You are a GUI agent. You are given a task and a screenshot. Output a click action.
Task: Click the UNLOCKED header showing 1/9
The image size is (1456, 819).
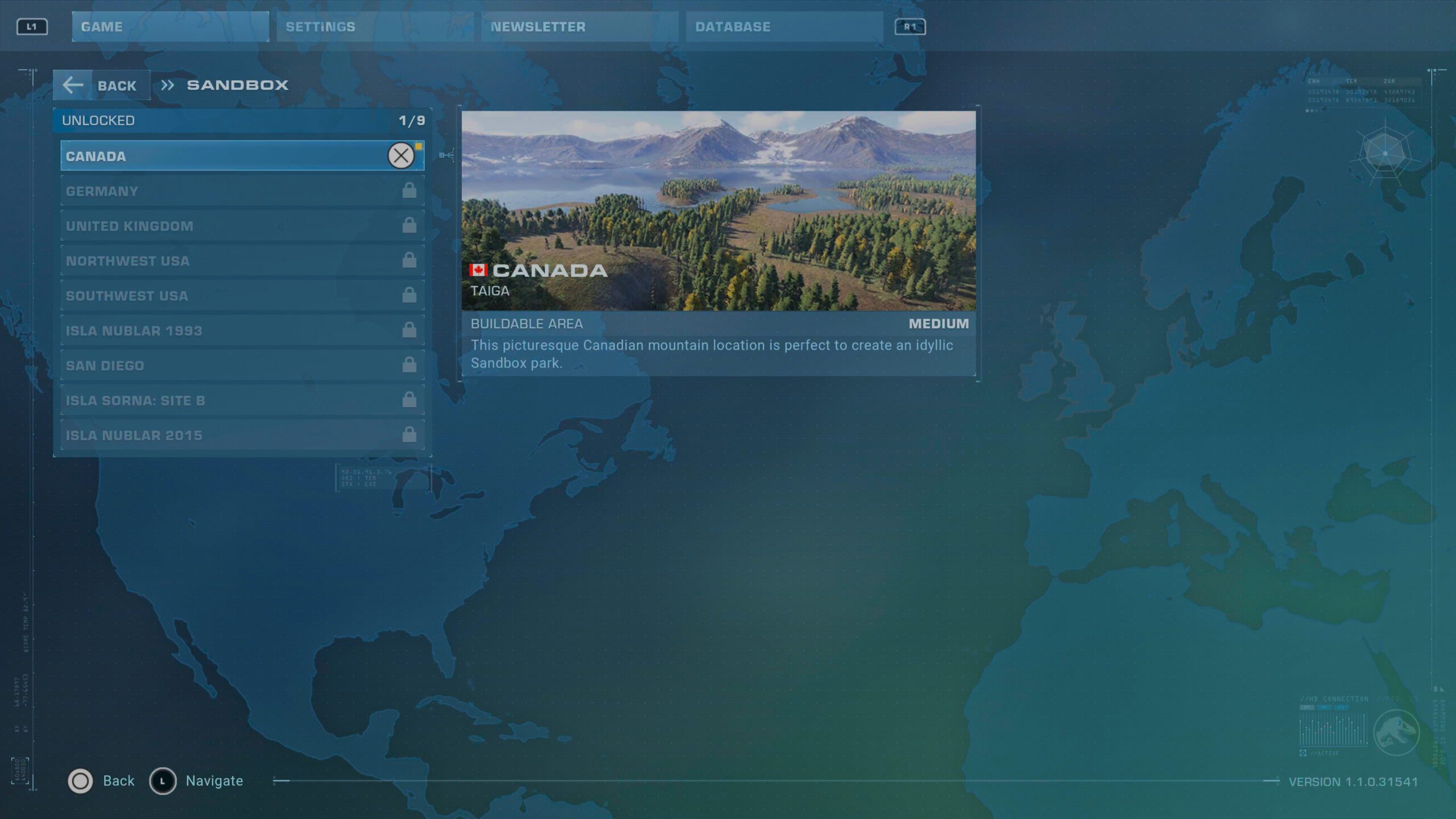(242, 120)
